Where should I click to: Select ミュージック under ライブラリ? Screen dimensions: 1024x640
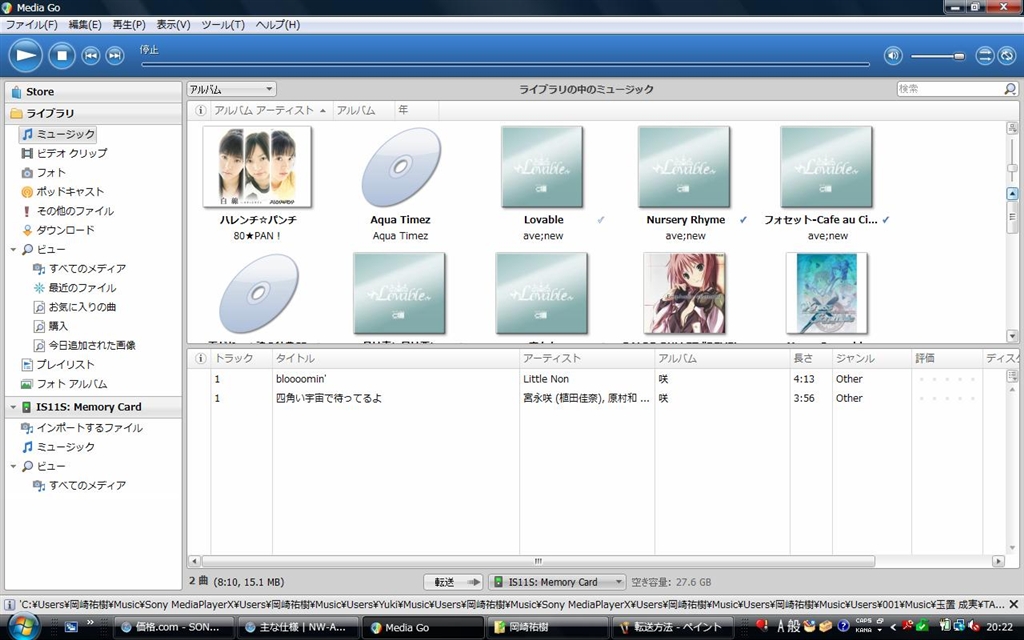pos(58,134)
